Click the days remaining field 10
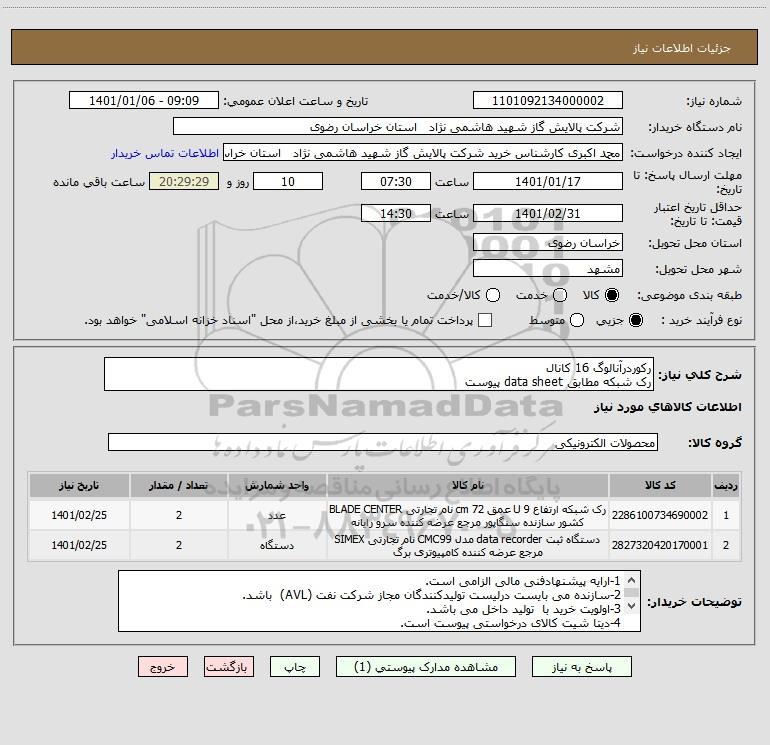The image size is (770, 745). coord(288,181)
